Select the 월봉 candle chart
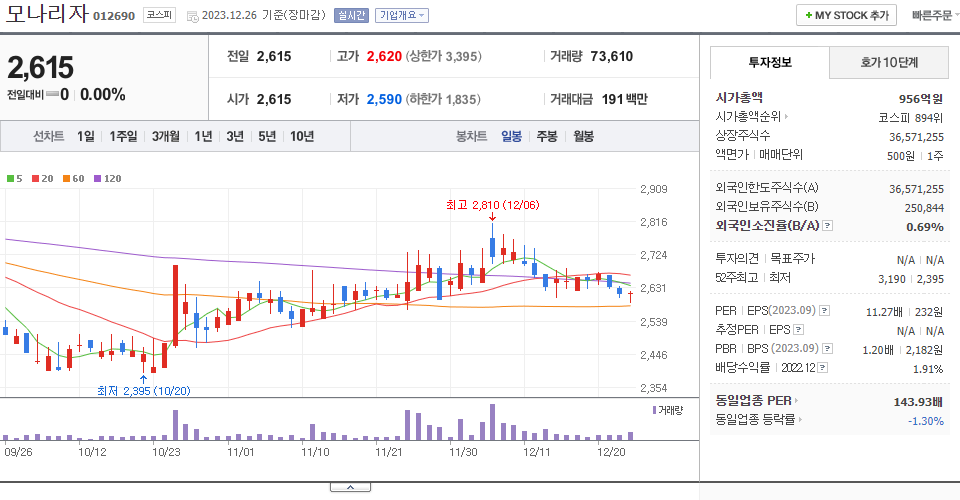This screenshot has width=960, height=500. (x=583, y=136)
